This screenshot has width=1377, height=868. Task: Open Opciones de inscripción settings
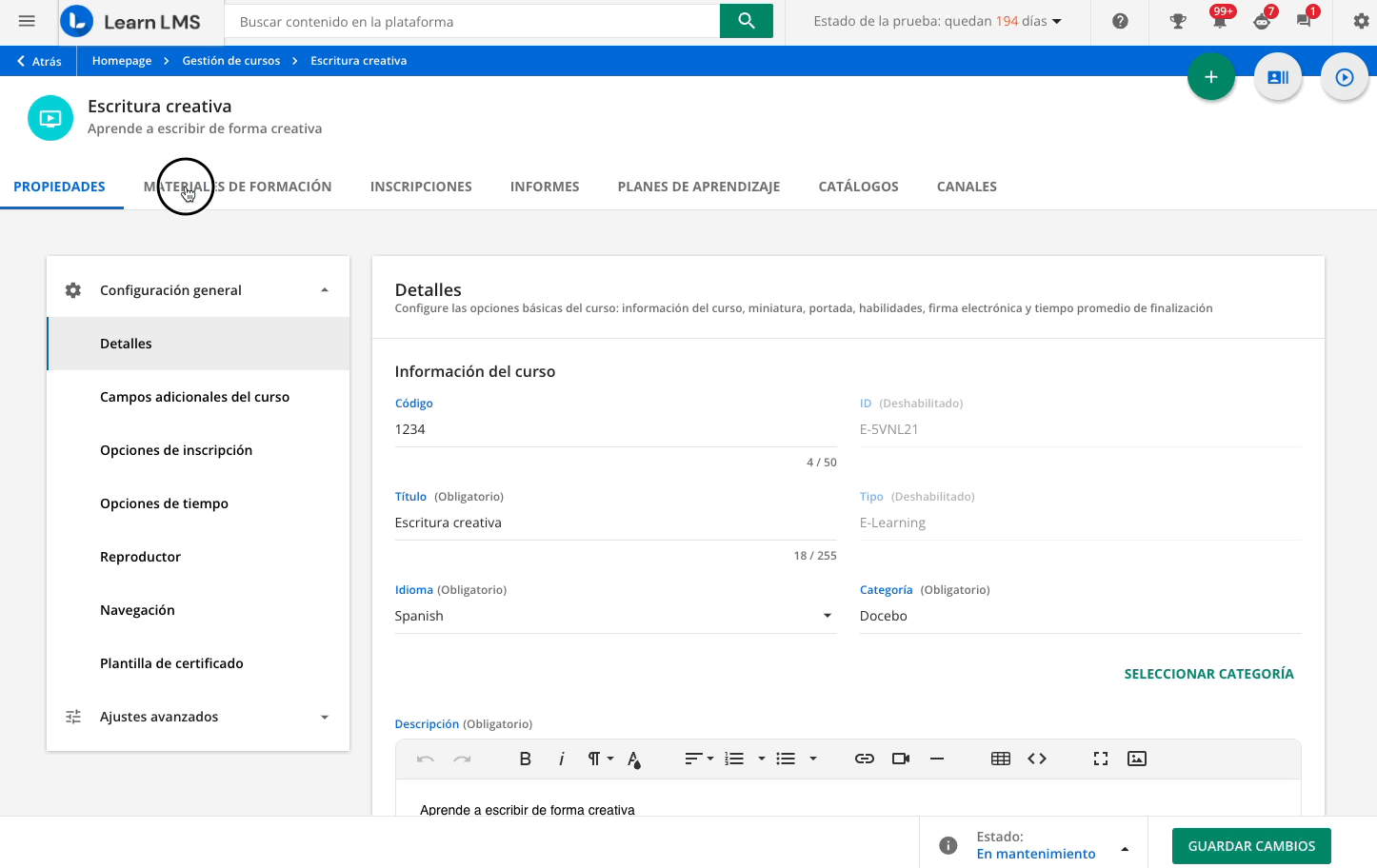[x=198, y=450]
